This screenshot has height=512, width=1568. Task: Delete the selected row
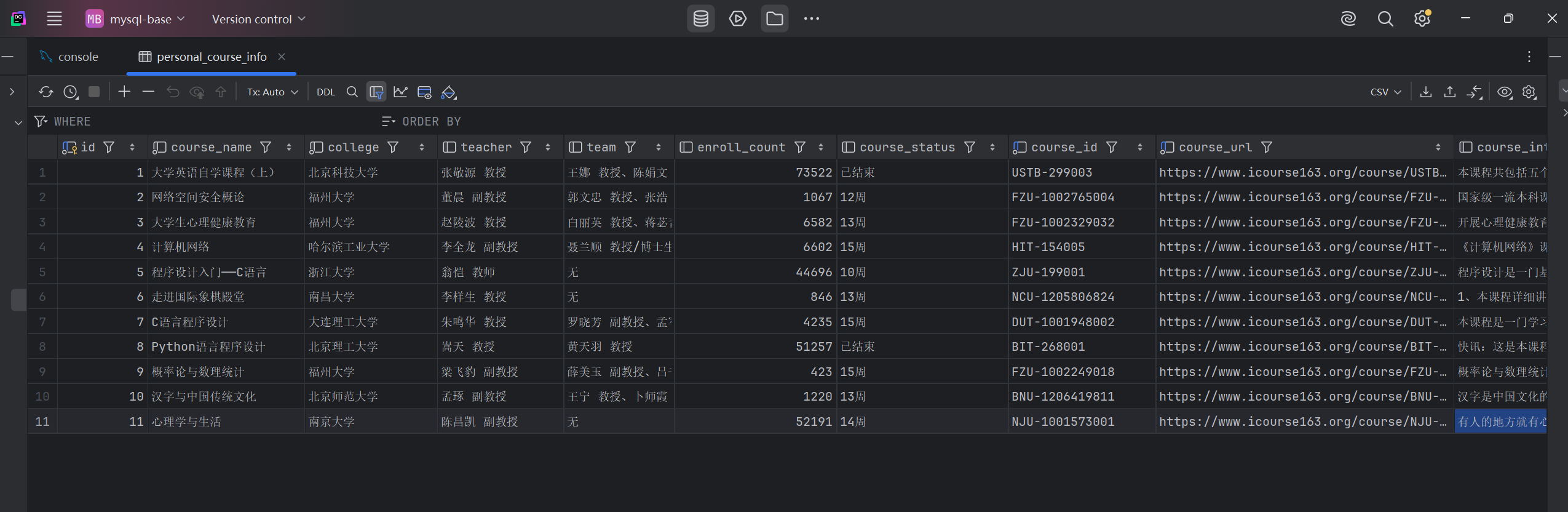tap(148, 92)
